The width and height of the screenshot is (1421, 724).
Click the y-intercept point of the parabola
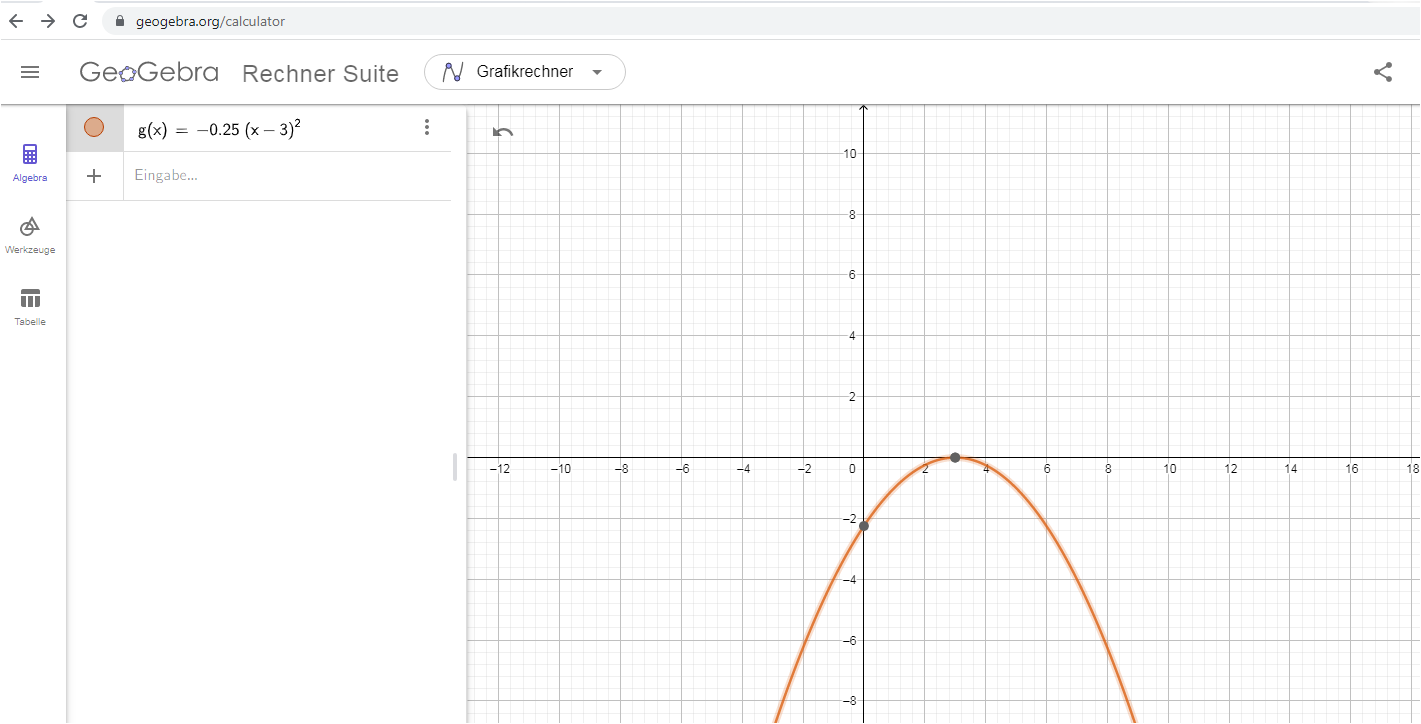(864, 526)
